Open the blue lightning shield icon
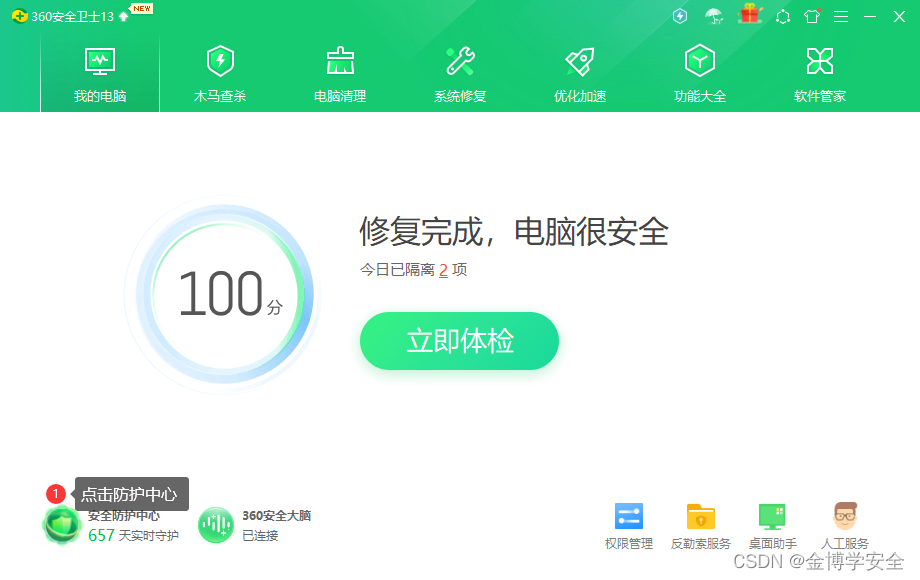This screenshot has height=580, width=920. click(x=679, y=16)
